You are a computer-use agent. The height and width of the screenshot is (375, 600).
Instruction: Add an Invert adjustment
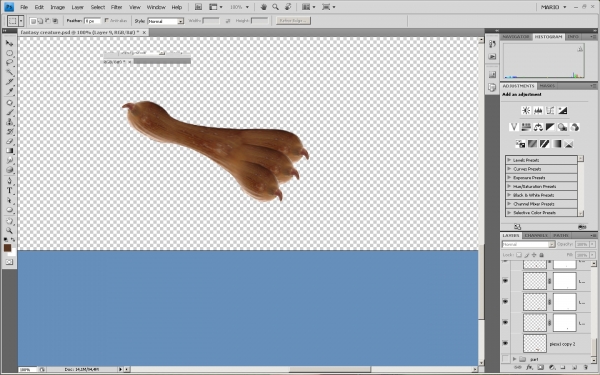520,144
